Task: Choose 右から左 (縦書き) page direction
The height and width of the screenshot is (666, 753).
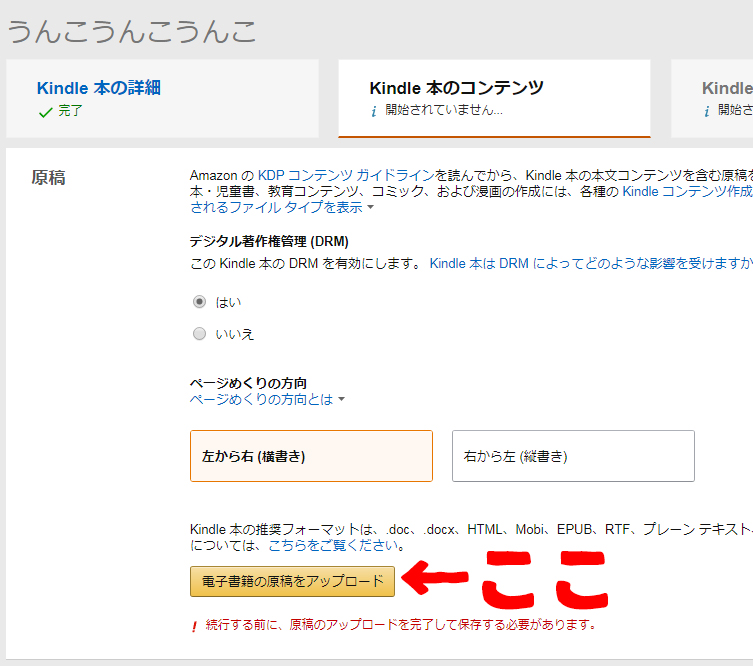Action: 573,456
